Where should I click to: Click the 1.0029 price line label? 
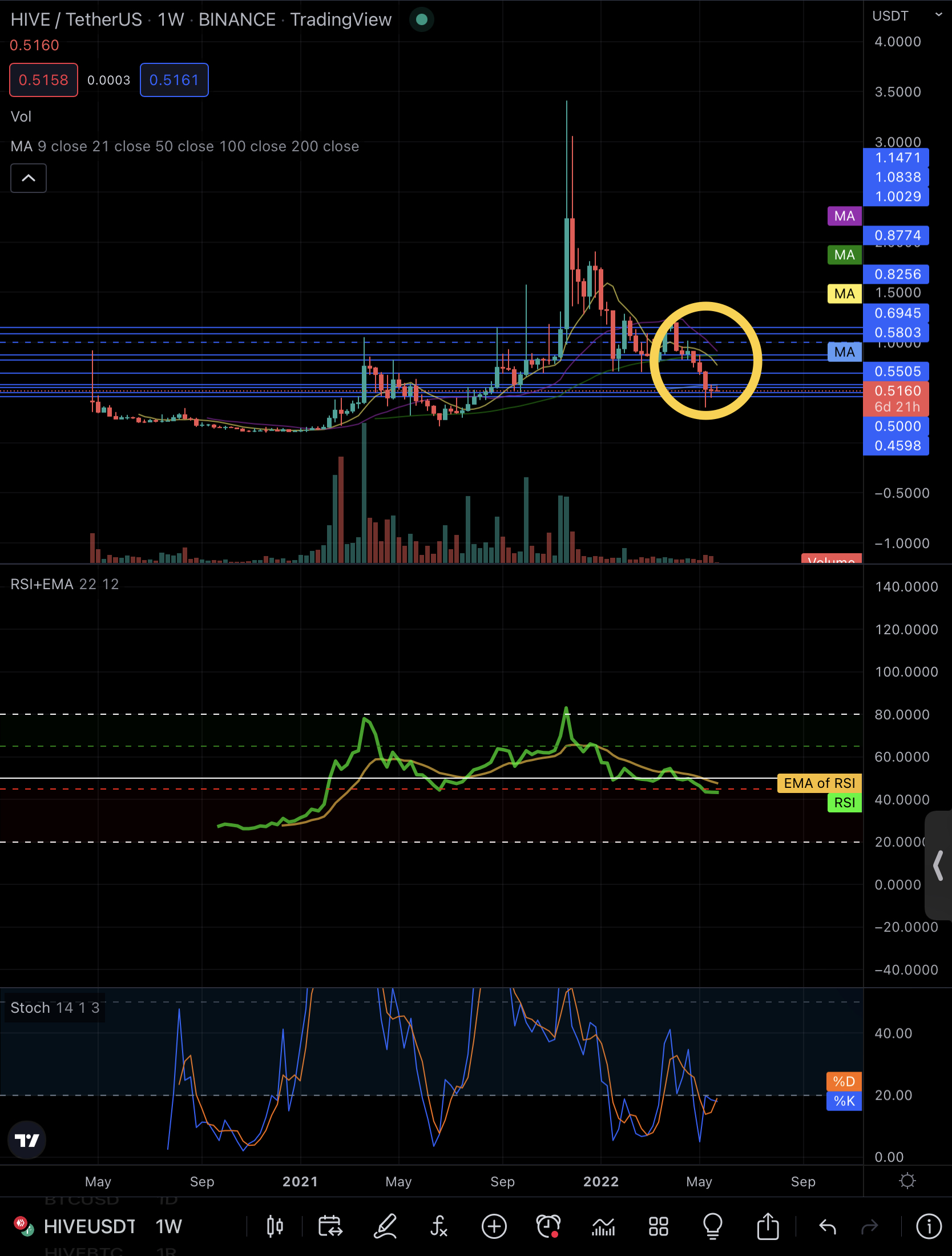896,196
